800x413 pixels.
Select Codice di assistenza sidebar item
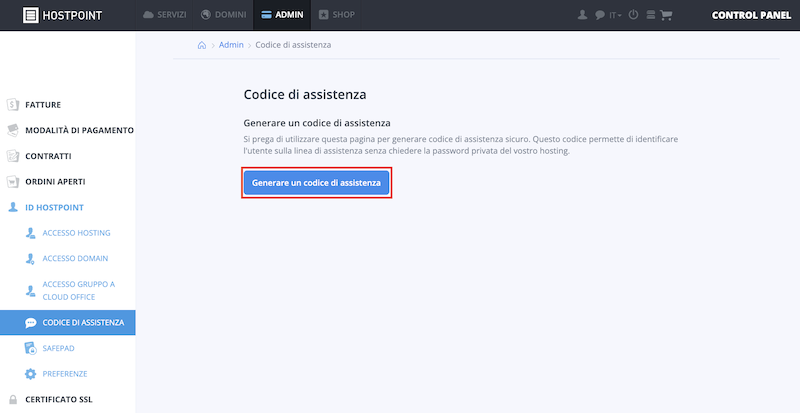pyautogui.click(x=68, y=323)
